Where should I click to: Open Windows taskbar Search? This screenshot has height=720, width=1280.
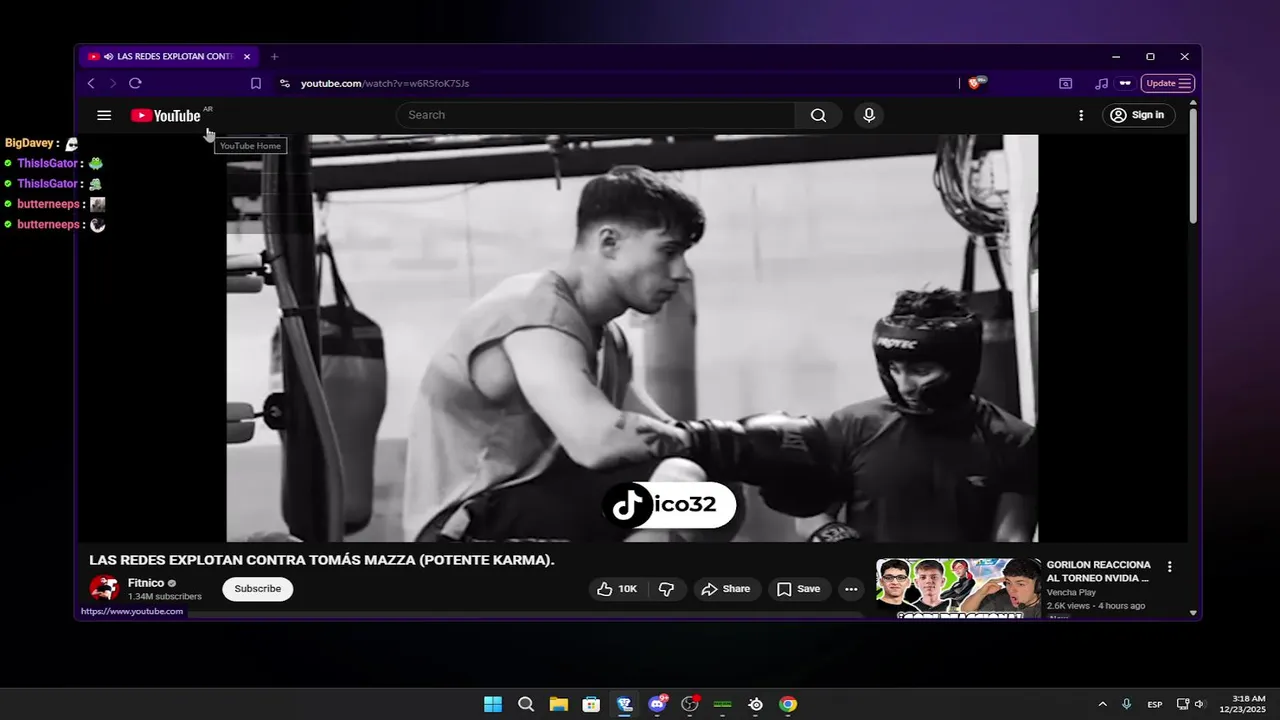click(526, 704)
